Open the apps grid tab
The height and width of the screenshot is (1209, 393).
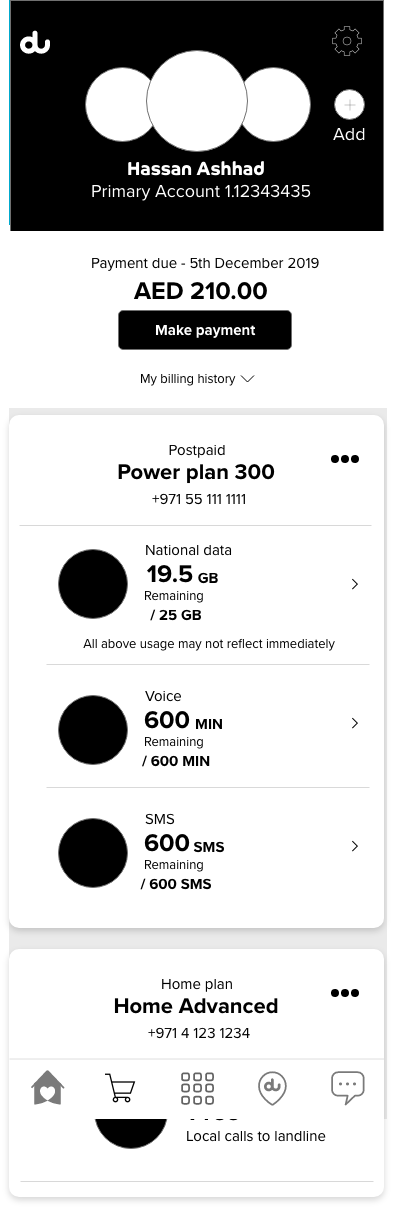pyautogui.click(x=197, y=1088)
